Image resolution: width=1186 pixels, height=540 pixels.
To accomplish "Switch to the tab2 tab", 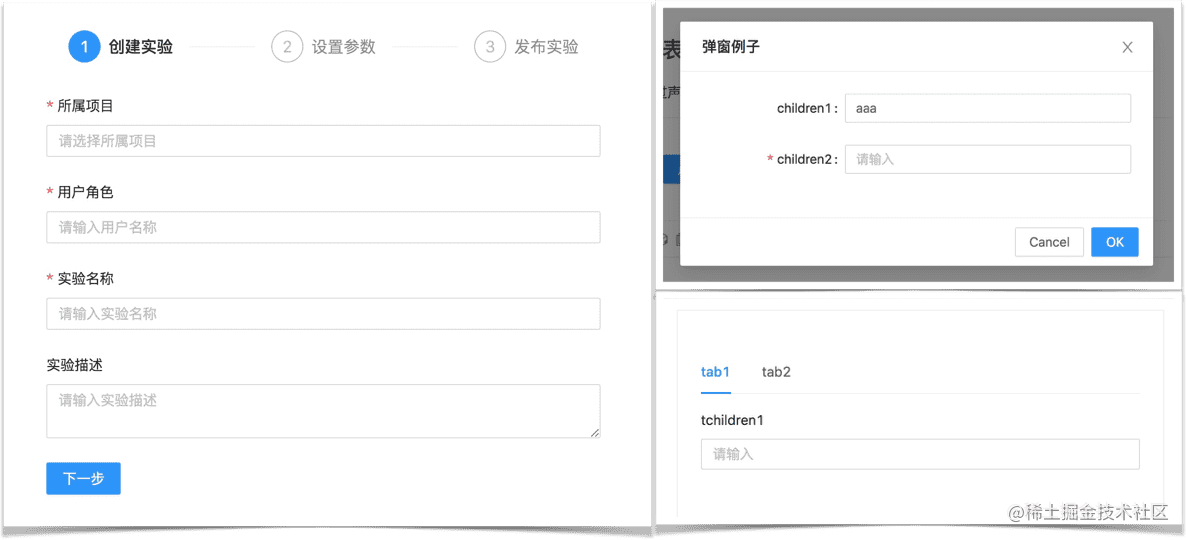I will pos(776,371).
